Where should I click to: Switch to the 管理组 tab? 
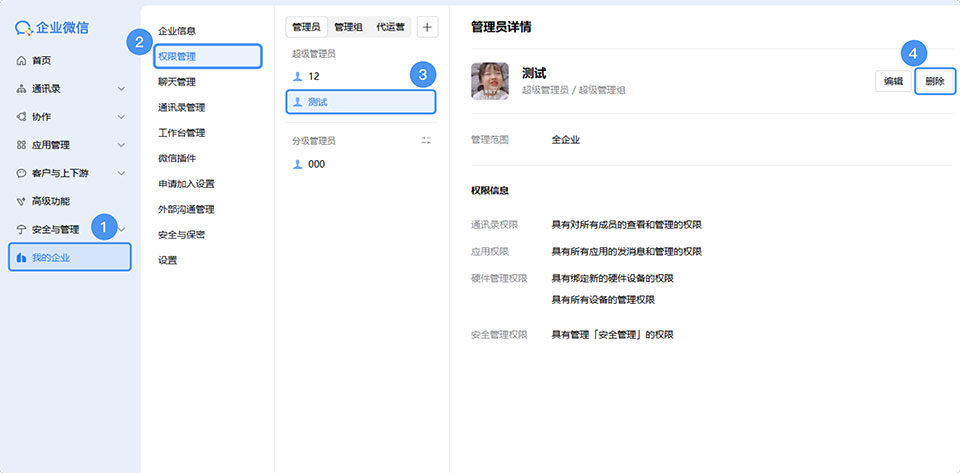tap(348, 27)
